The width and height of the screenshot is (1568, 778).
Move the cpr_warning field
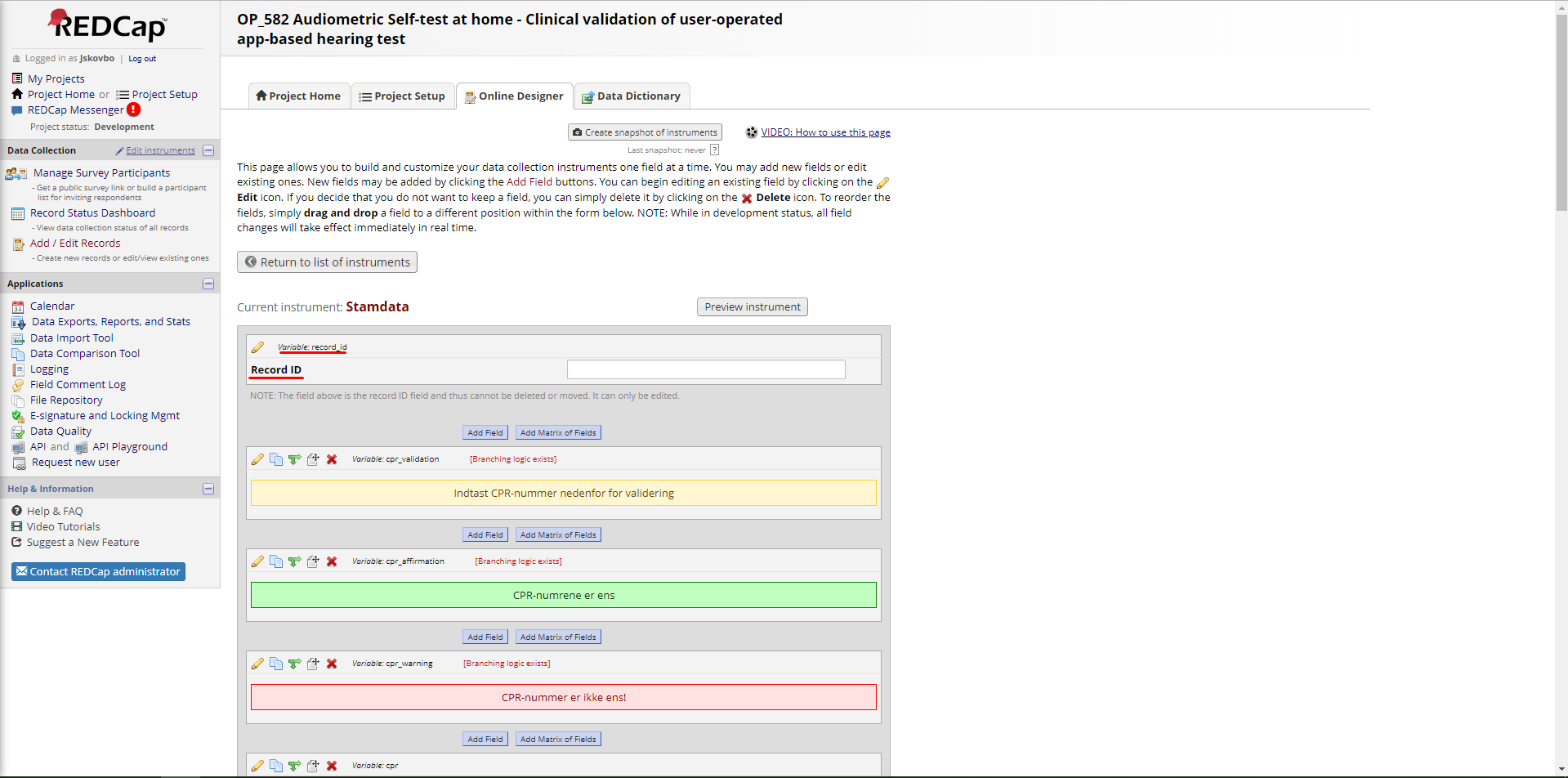point(313,664)
